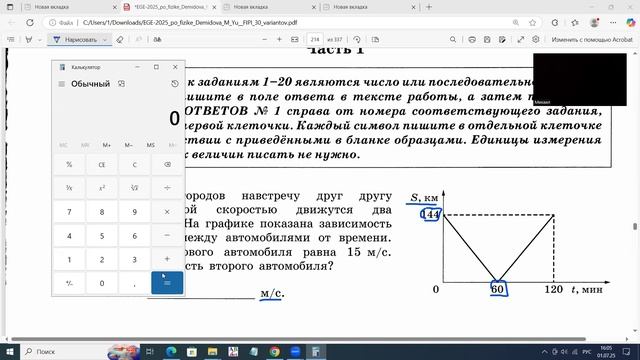Click the MS memory store button
640x360 pixels.
pos(151,145)
